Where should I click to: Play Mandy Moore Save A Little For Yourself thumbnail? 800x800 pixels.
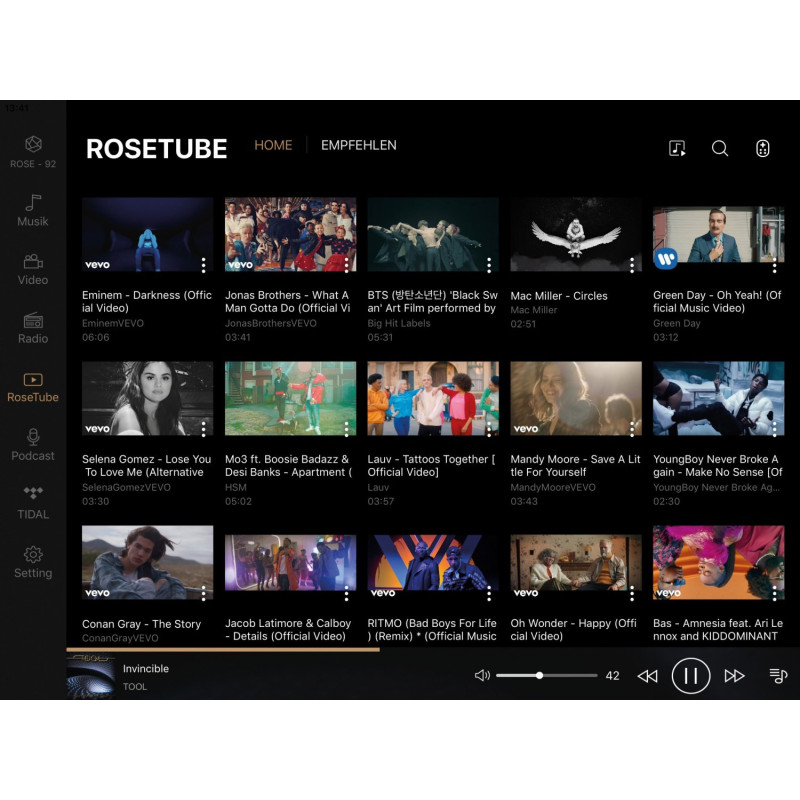pyautogui.click(x=576, y=398)
